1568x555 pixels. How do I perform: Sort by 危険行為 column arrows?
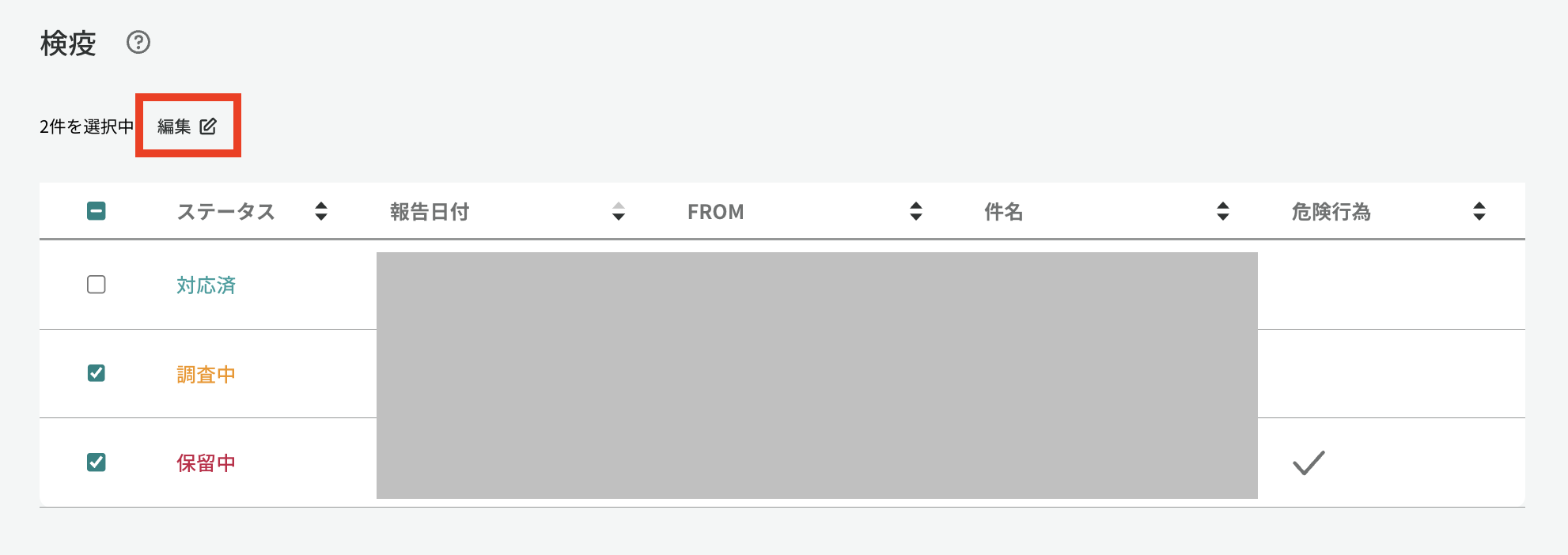click(1479, 211)
